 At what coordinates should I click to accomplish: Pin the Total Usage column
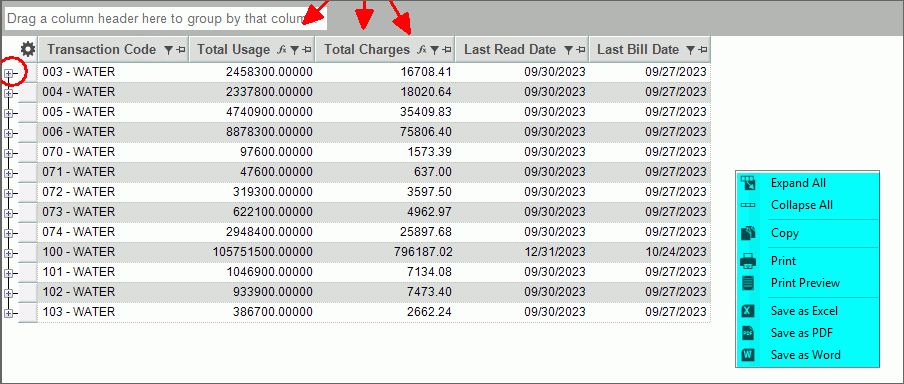(x=307, y=50)
